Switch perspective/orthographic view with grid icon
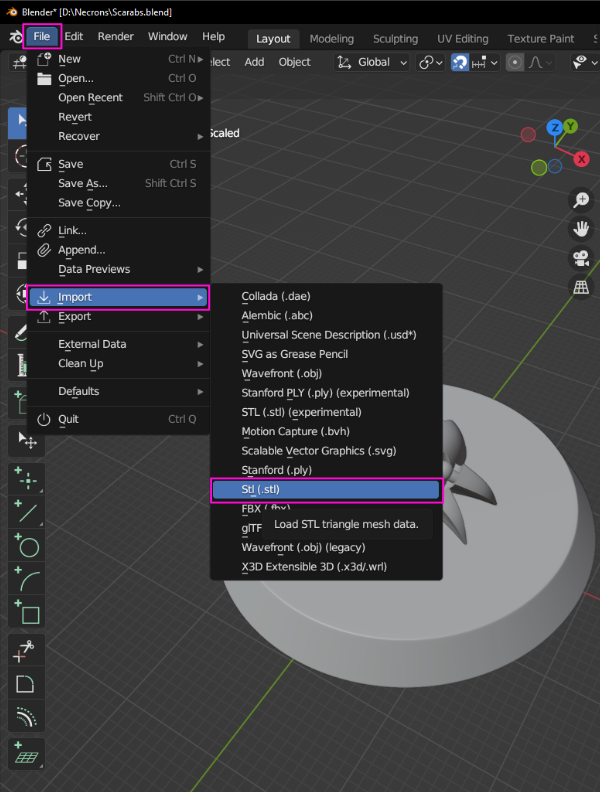 click(580, 287)
